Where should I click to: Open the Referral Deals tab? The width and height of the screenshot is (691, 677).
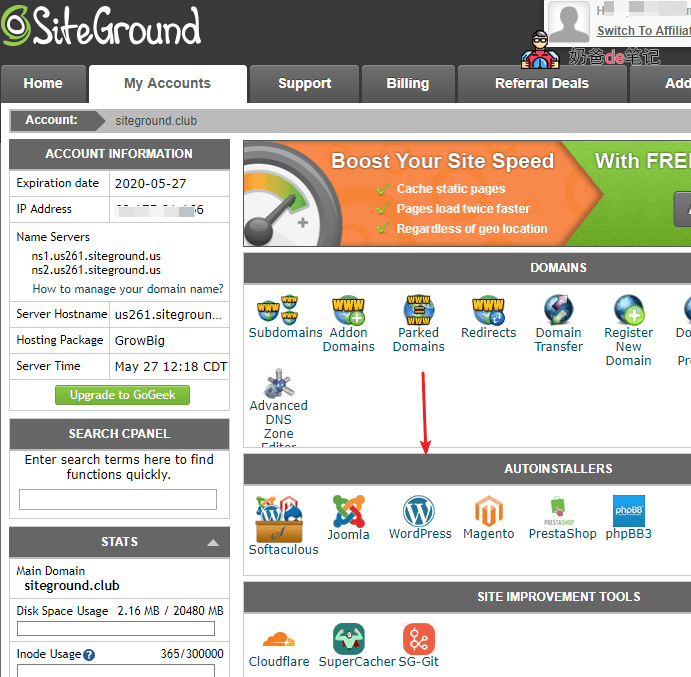542,83
